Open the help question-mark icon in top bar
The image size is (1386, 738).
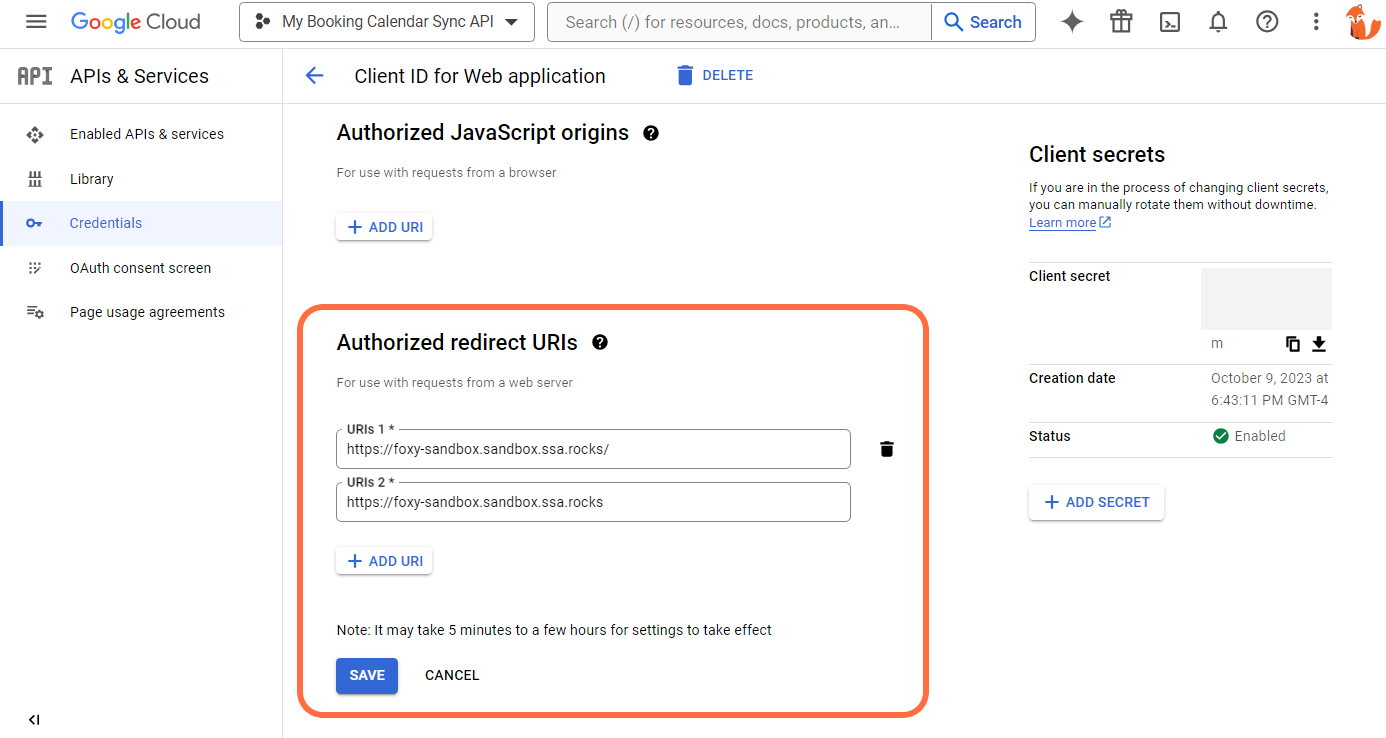(x=1266, y=21)
